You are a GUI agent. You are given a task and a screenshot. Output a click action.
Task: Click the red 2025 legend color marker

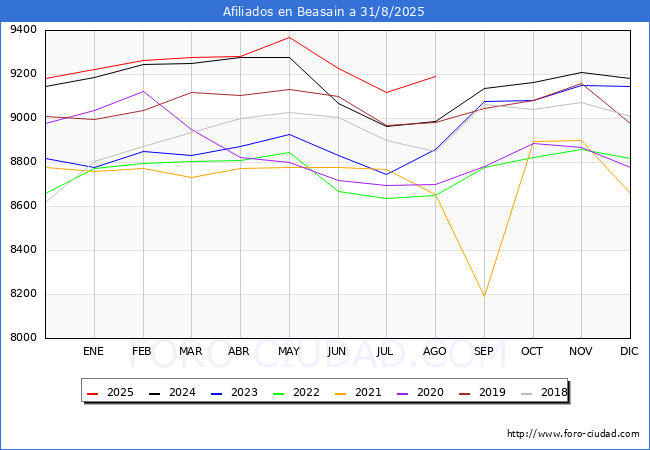pos(93,393)
